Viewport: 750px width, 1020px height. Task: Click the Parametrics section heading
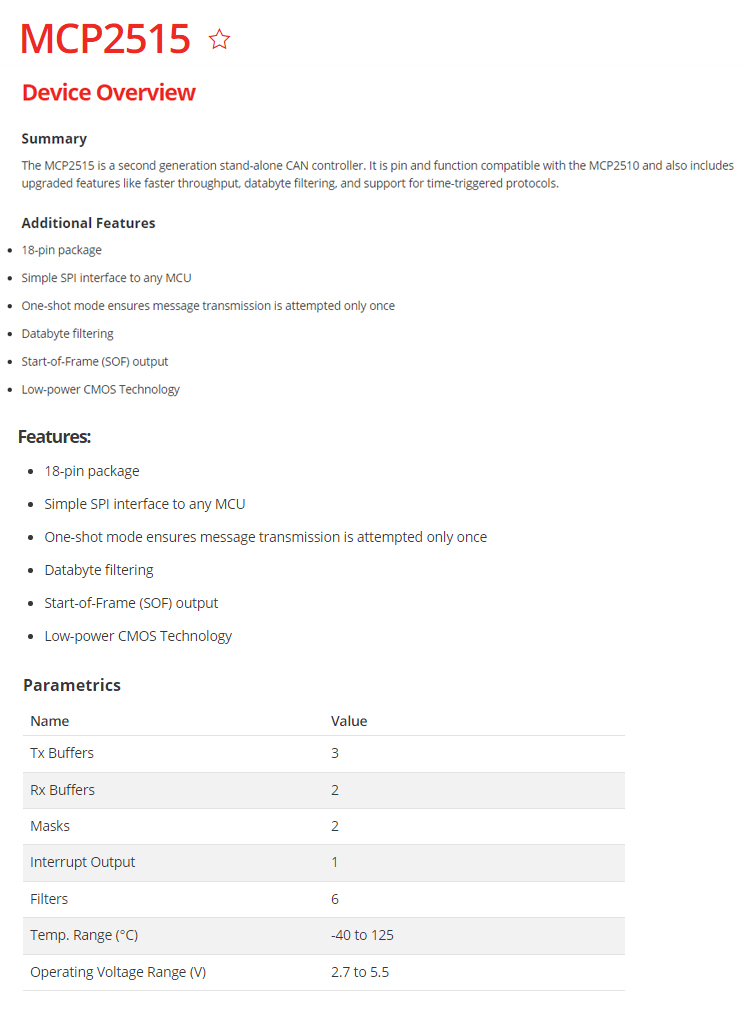(72, 685)
